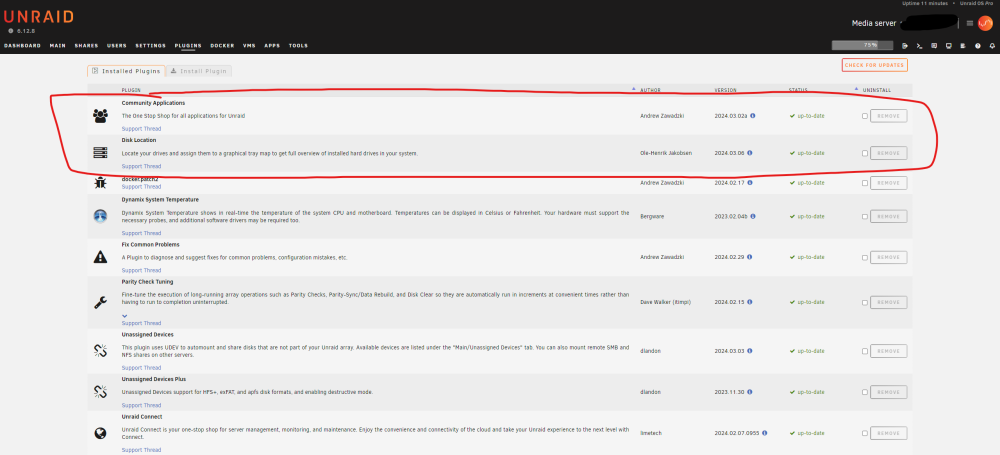The height and width of the screenshot is (455, 1000).
Task: Switch to the Install Plugin tab
Action: click(x=198, y=71)
